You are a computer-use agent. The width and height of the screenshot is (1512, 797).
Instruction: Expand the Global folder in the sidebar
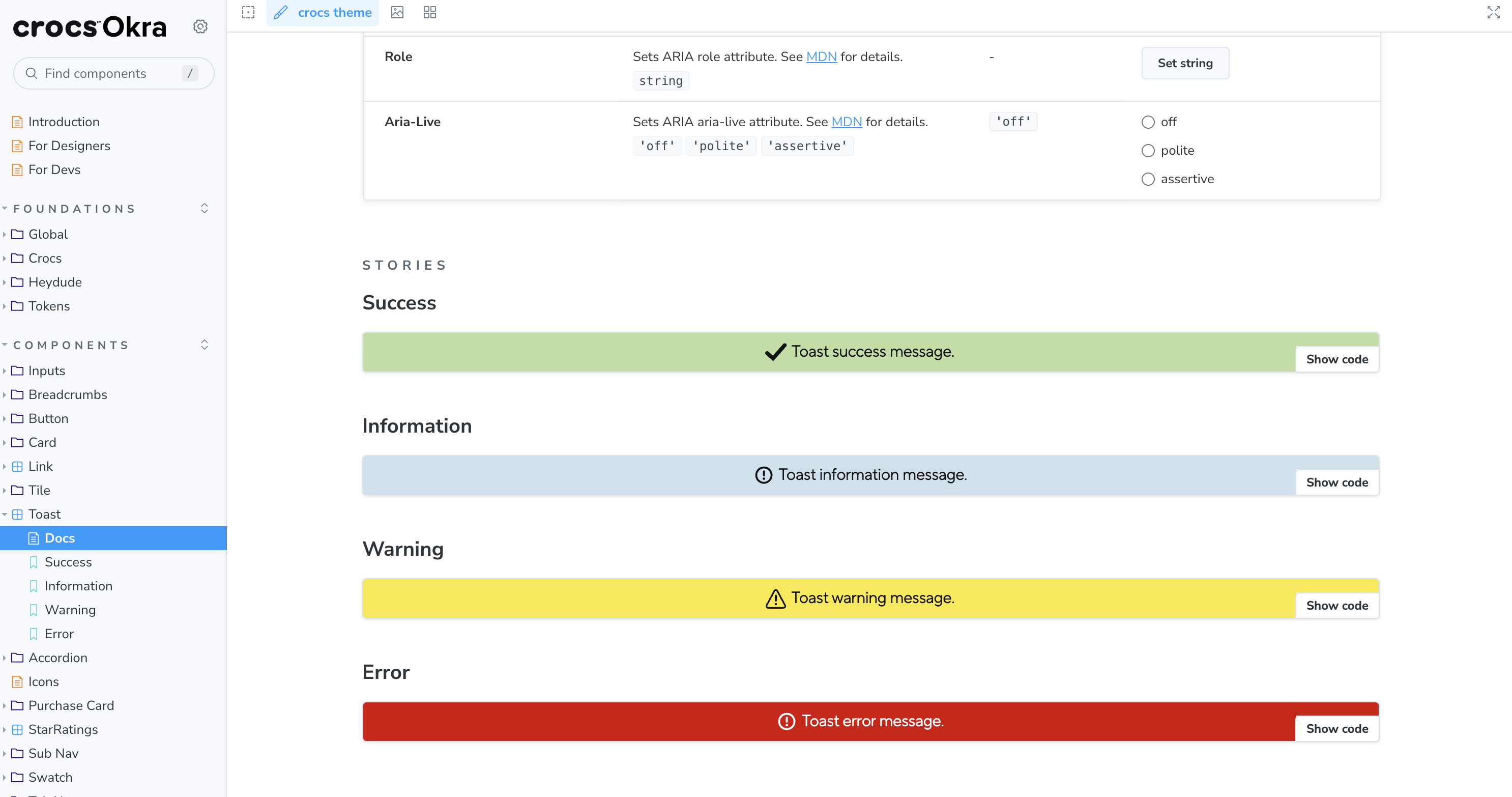click(x=48, y=234)
